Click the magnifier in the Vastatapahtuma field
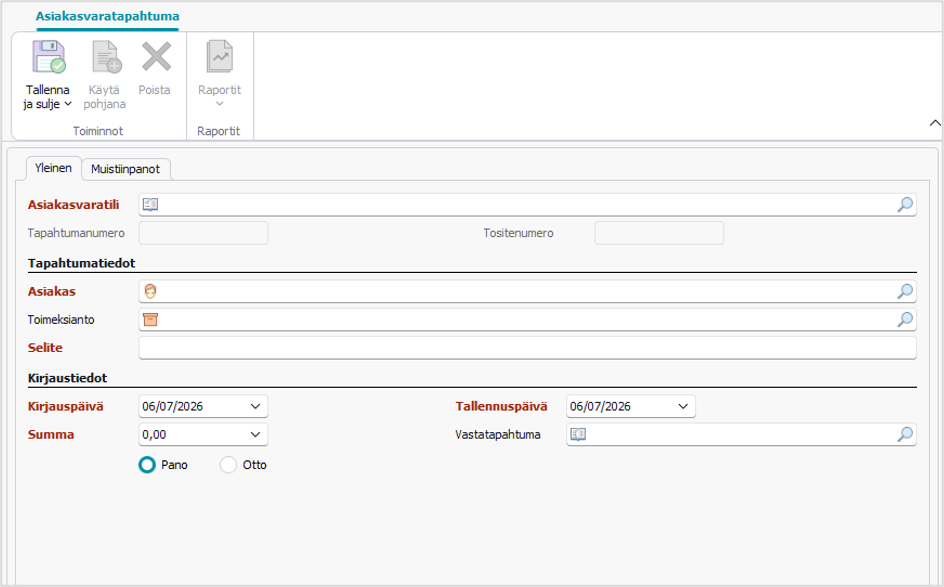This screenshot has width=944, height=587. tap(905, 435)
